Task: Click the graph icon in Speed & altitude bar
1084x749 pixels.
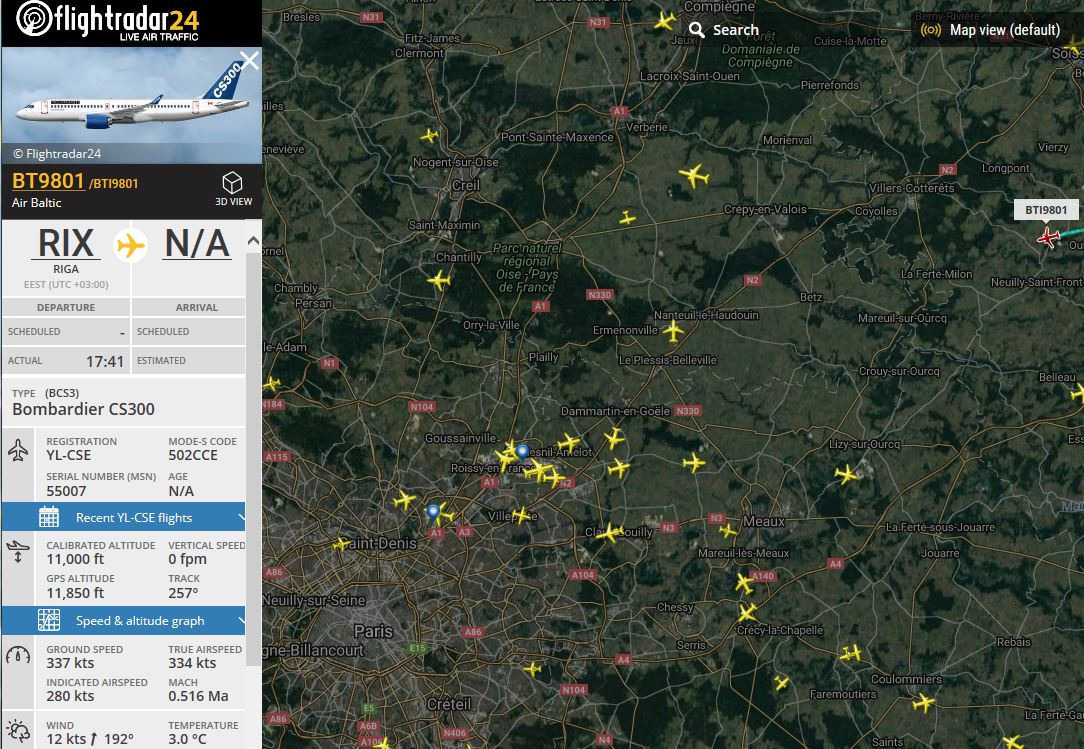Action: 48,620
